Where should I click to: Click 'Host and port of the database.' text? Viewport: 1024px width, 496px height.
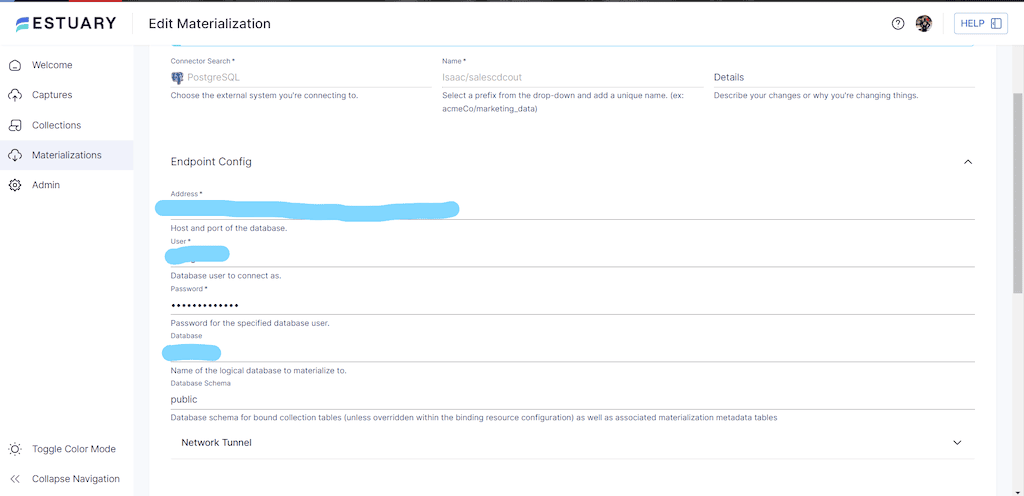click(229, 228)
